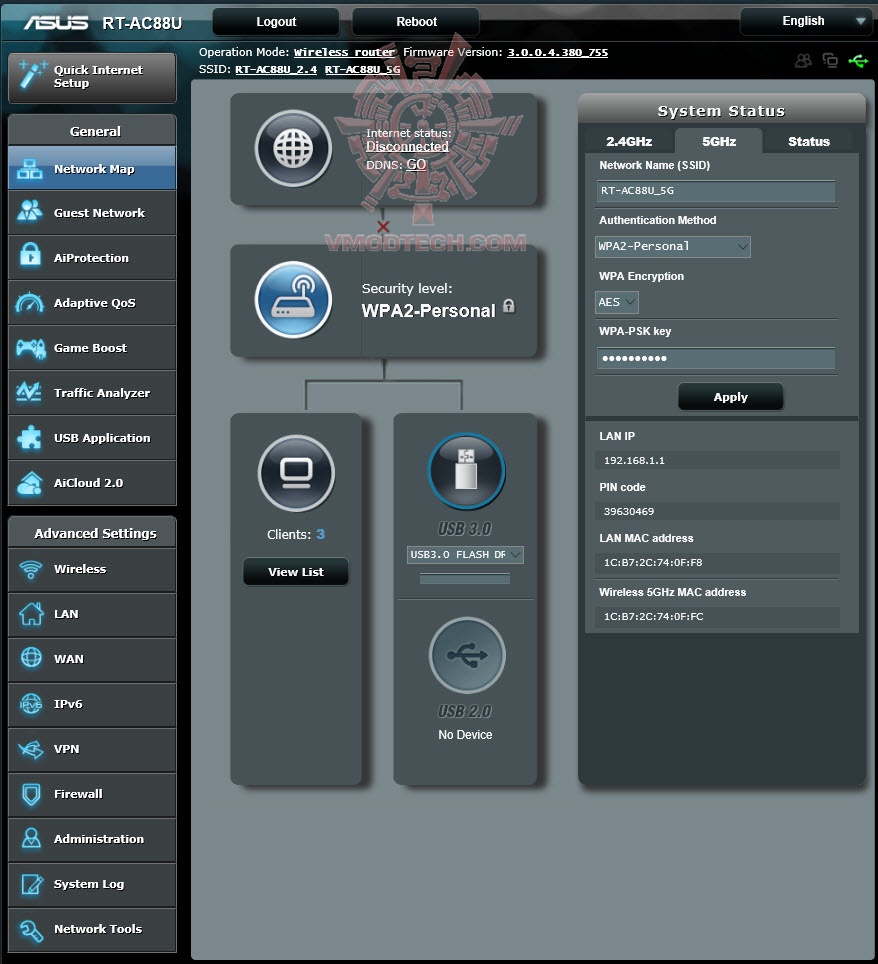
Task: Open the Administration menu item
Action: 92,839
